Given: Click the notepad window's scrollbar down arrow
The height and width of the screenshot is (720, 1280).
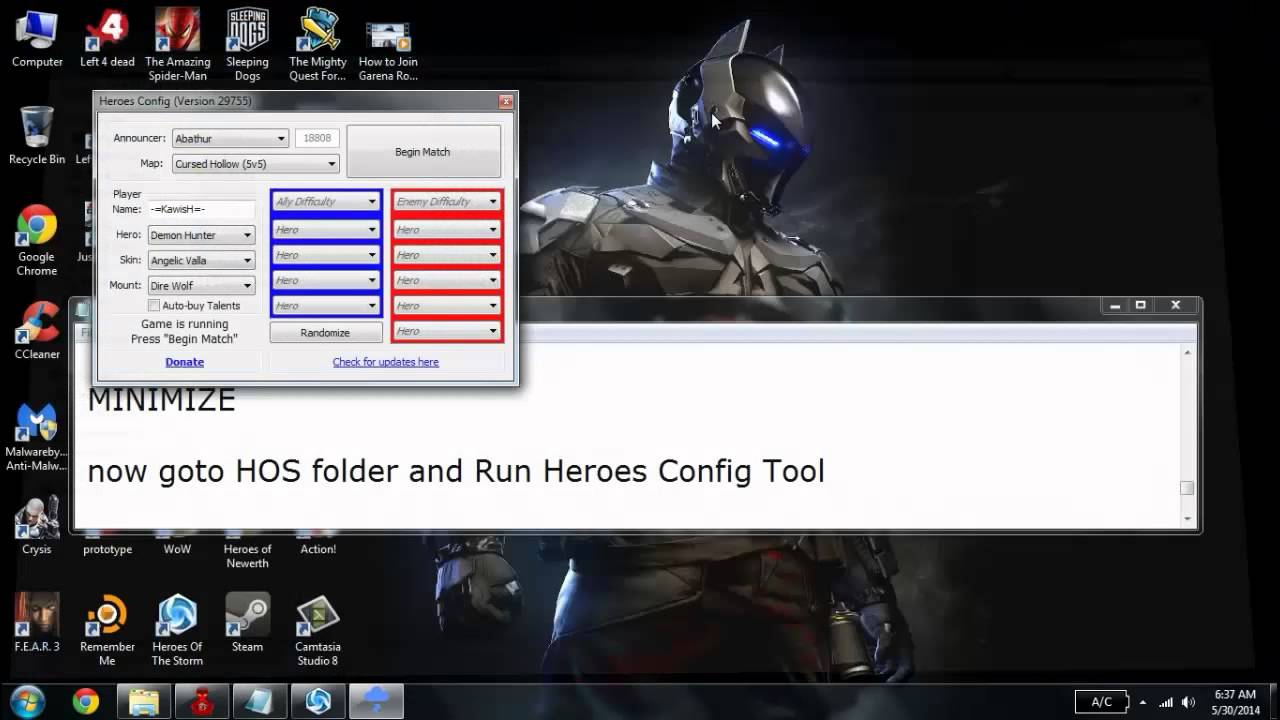Looking at the screenshot, I should tap(1188, 519).
